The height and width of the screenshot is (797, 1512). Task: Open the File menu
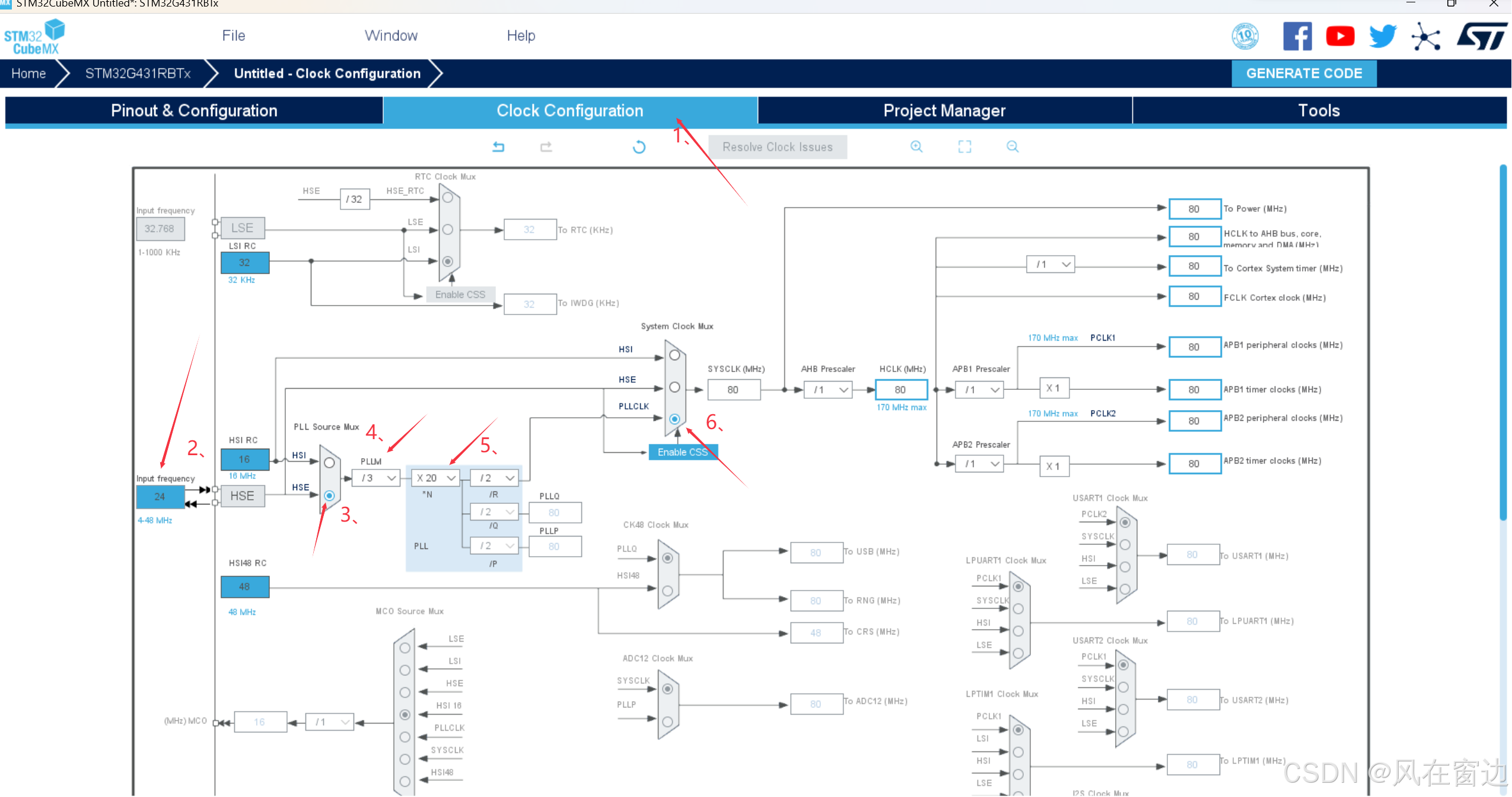[234, 36]
